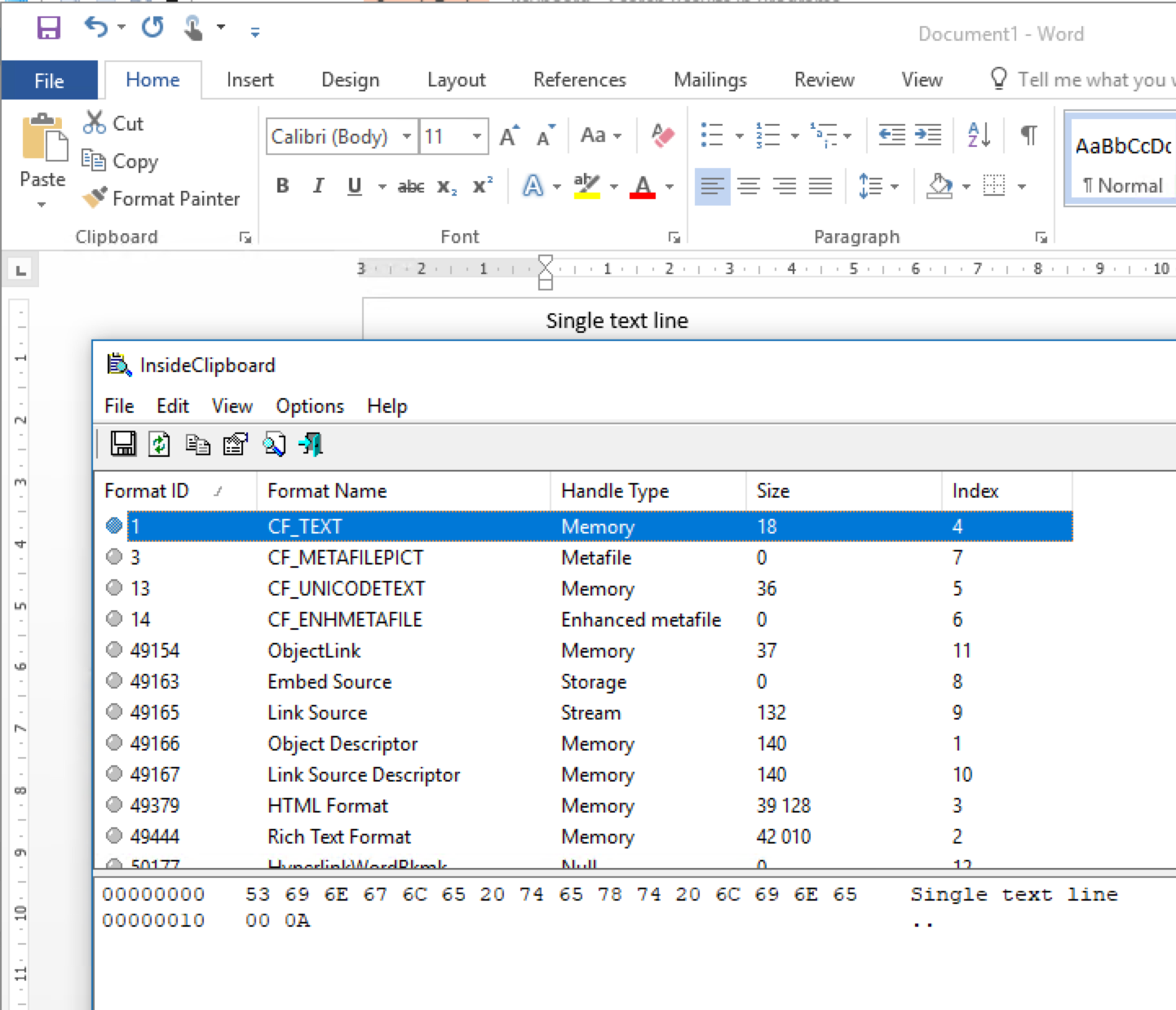Select the CF_UNICODETEXT row in the list
The image size is (1176, 1010).
click(x=346, y=589)
